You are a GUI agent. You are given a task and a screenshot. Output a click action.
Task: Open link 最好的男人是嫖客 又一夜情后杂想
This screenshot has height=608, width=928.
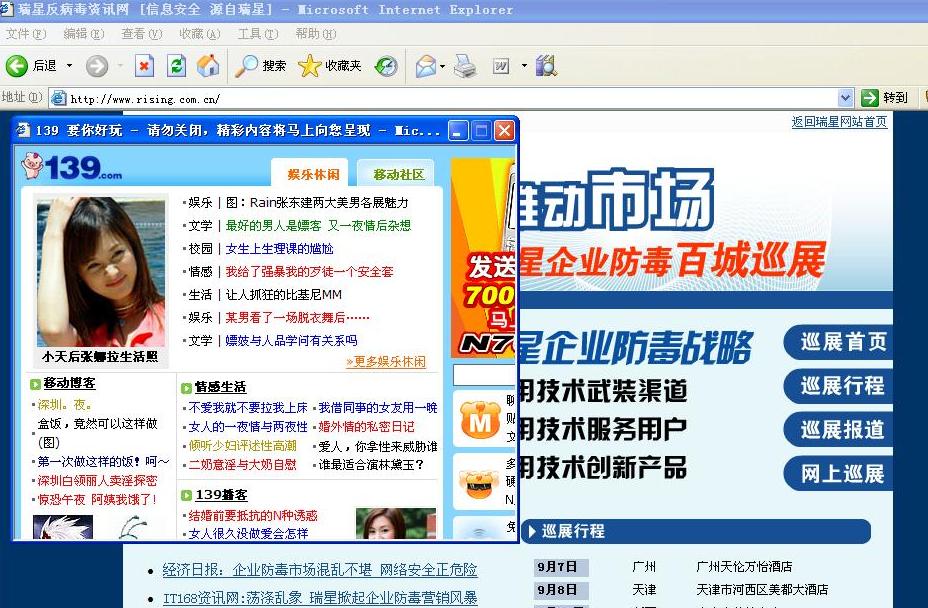tap(318, 226)
